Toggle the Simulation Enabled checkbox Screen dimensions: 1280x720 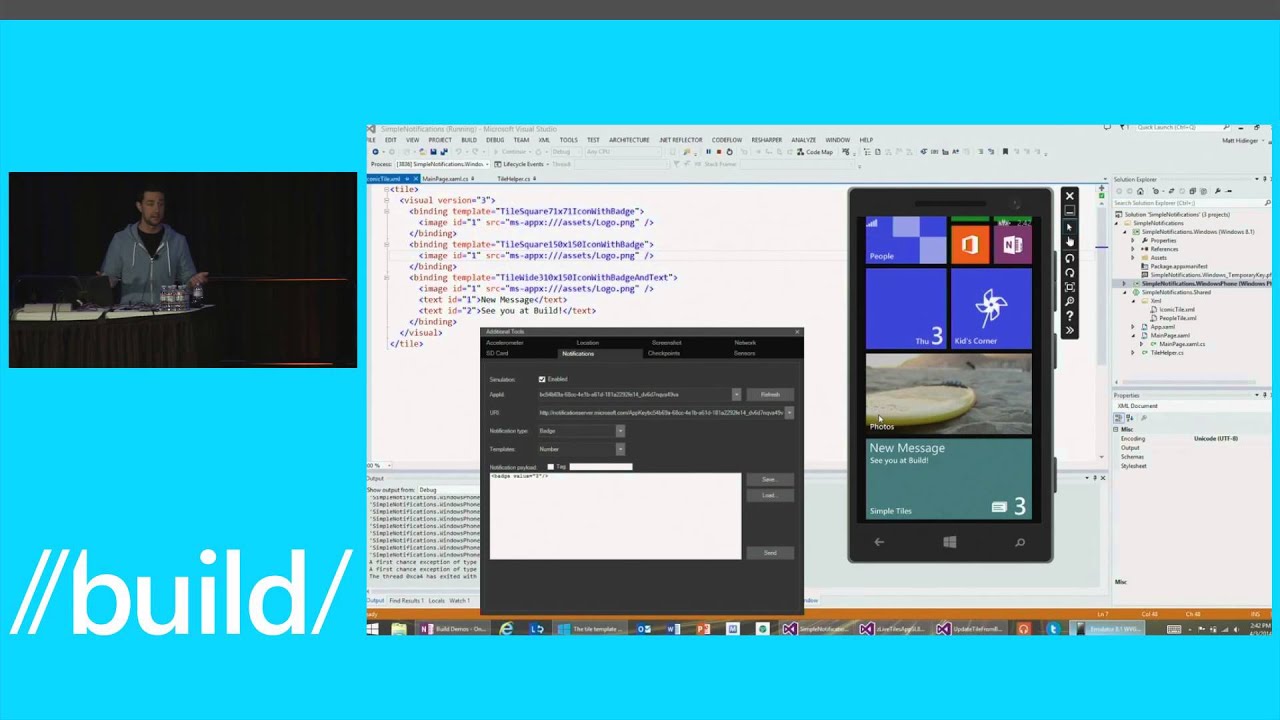coord(542,379)
